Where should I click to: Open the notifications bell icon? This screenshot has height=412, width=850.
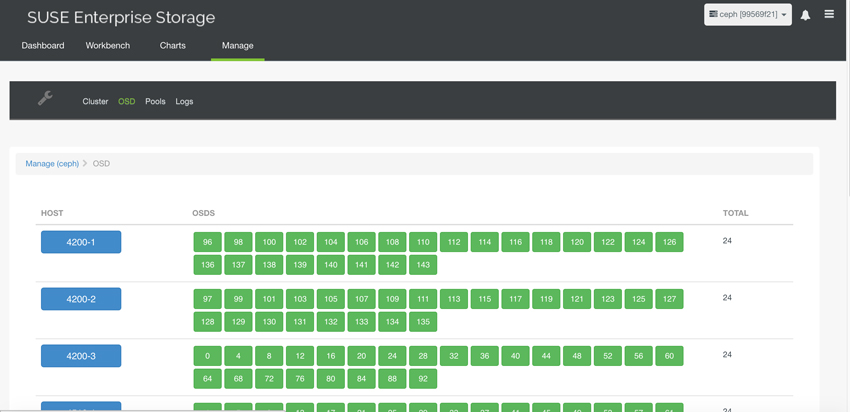pos(806,15)
